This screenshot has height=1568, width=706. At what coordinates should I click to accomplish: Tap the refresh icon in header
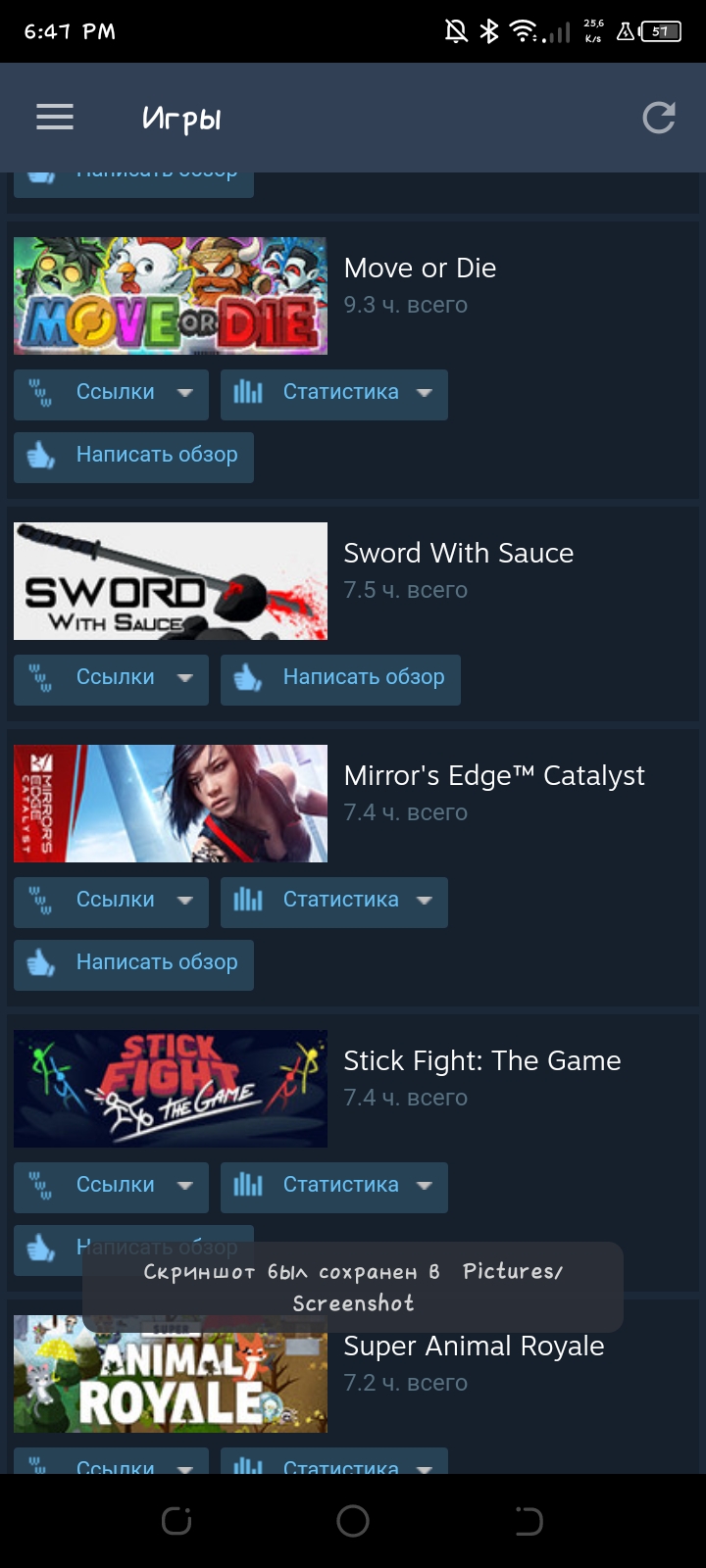coord(658,118)
